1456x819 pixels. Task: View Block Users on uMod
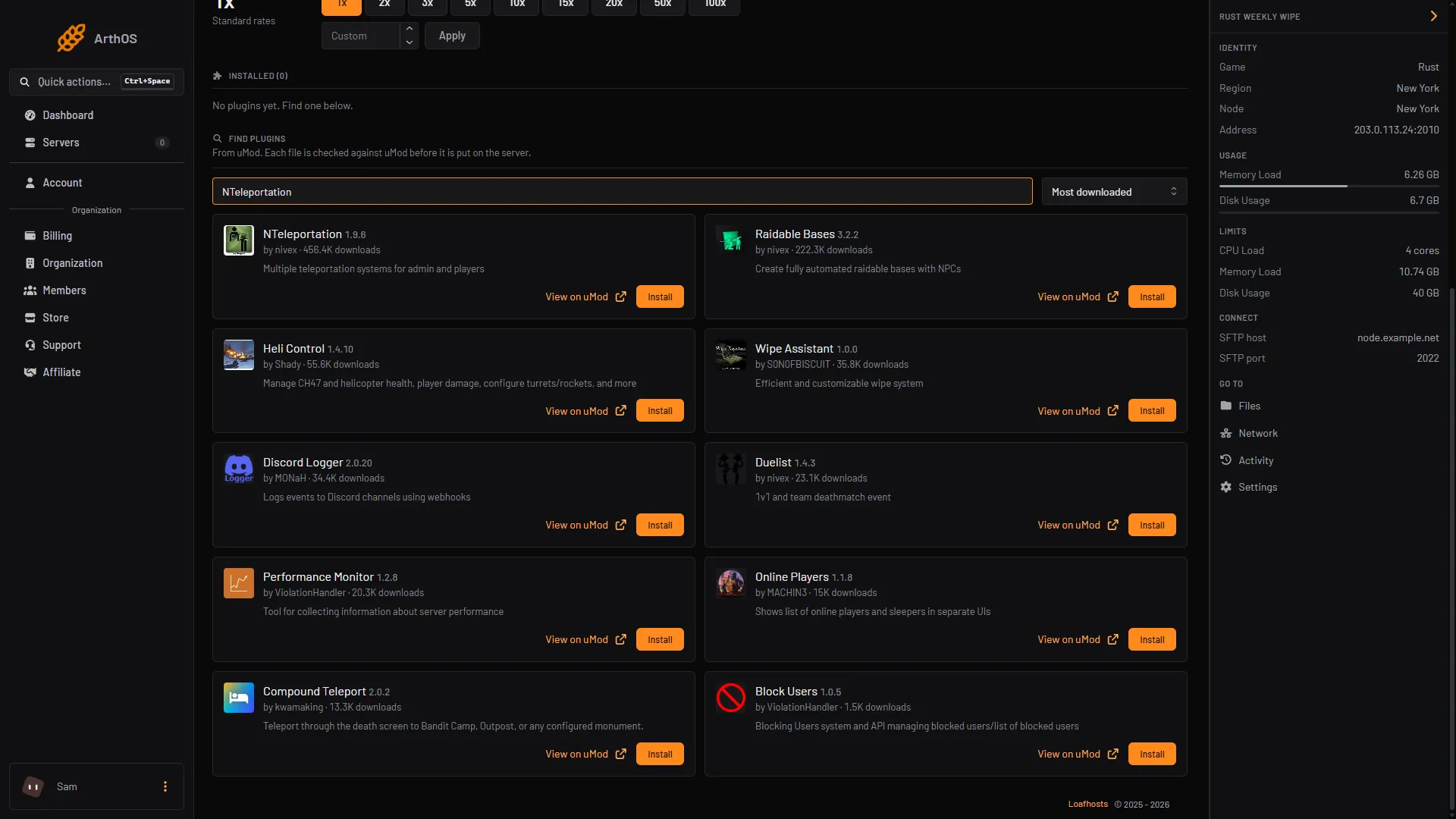pyautogui.click(x=1078, y=754)
